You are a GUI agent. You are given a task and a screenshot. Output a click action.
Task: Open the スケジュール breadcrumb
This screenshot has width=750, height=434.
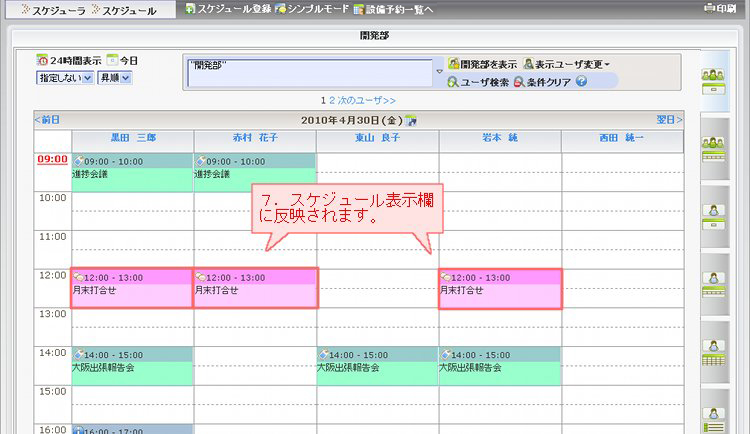coord(124,10)
